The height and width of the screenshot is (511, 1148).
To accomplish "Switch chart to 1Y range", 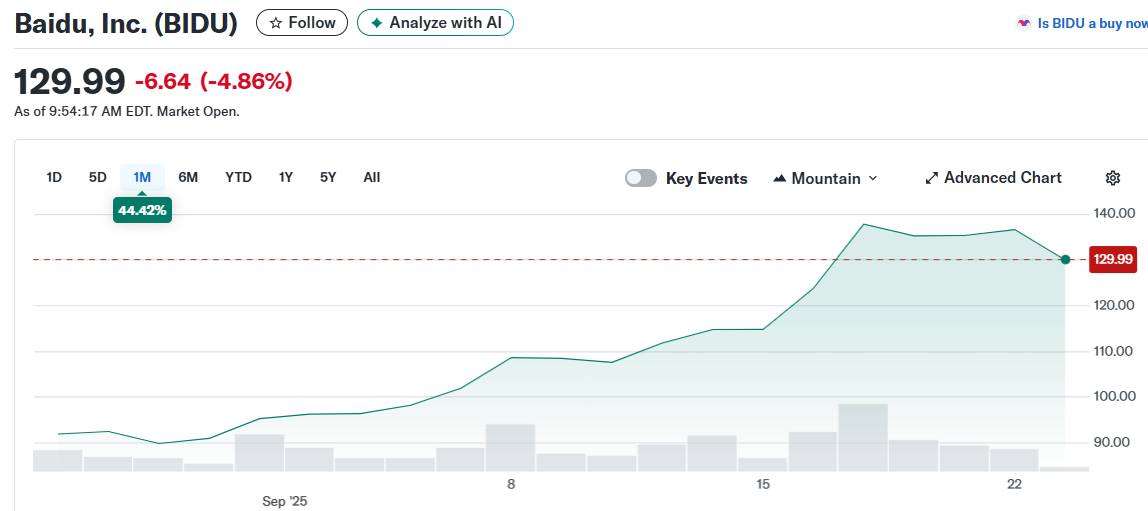I will (286, 177).
